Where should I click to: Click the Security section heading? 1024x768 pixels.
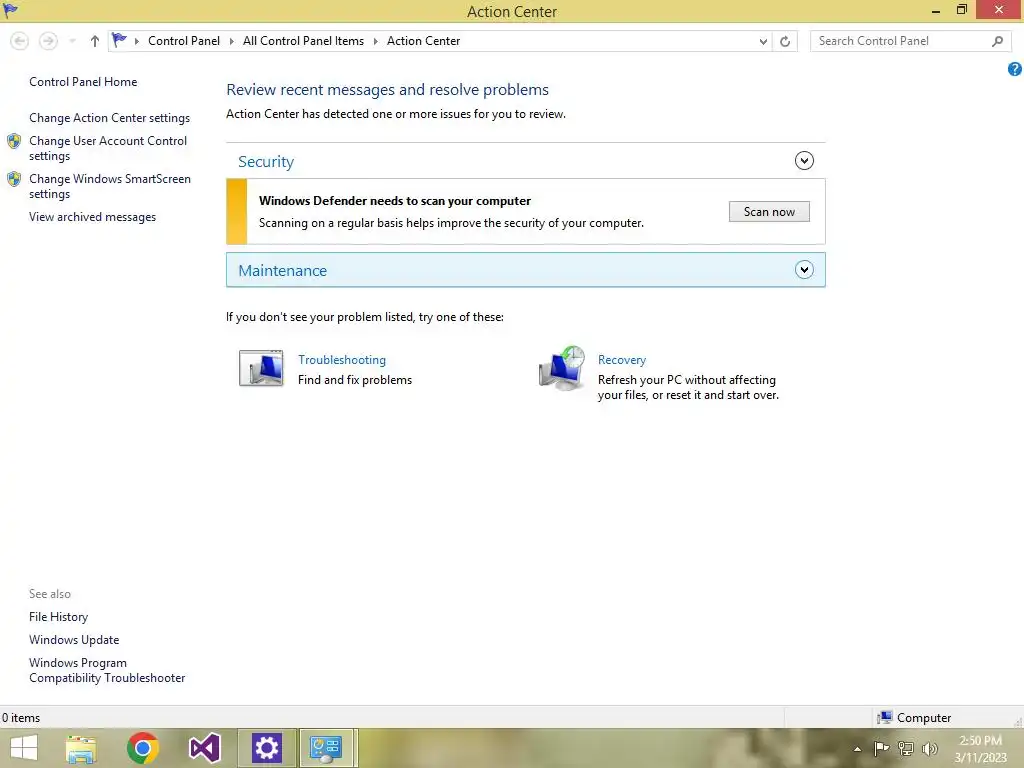[x=266, y=161]
